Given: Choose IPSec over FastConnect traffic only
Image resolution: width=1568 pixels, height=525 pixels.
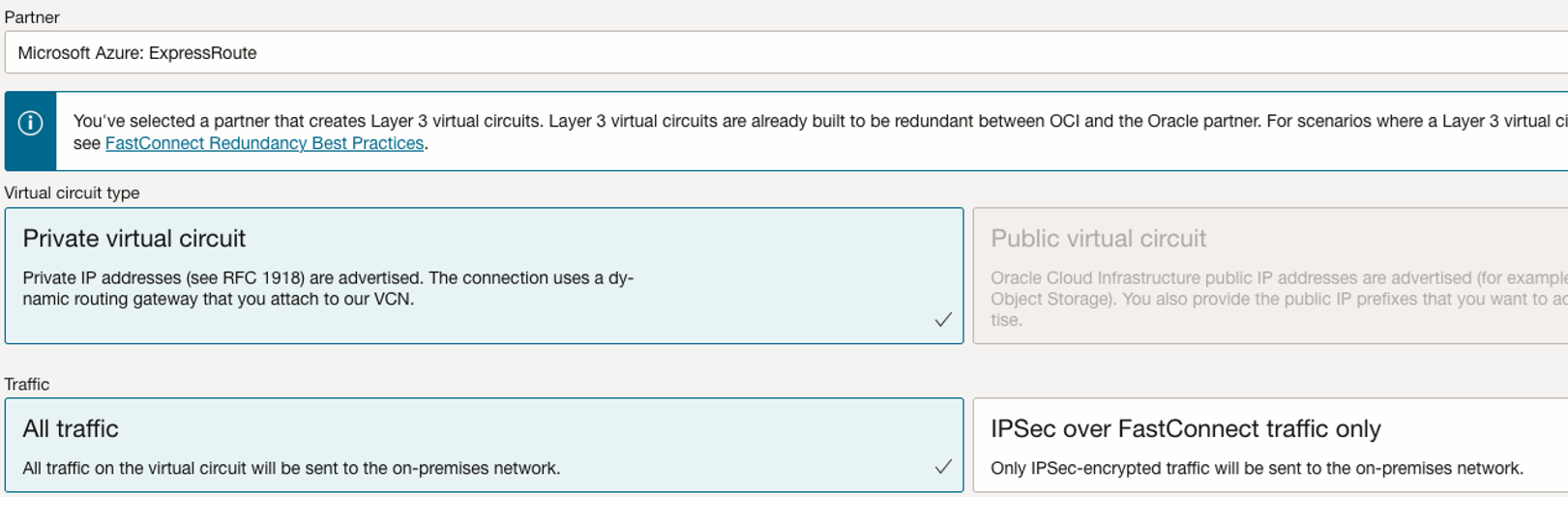Looking at the screenshot, I should coord(1270,445).
